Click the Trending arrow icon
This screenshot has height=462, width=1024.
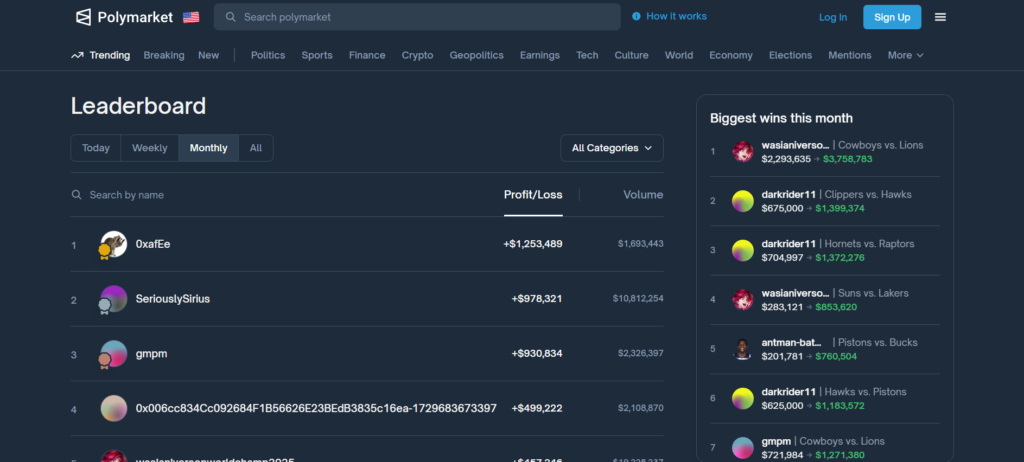(77, 56)
